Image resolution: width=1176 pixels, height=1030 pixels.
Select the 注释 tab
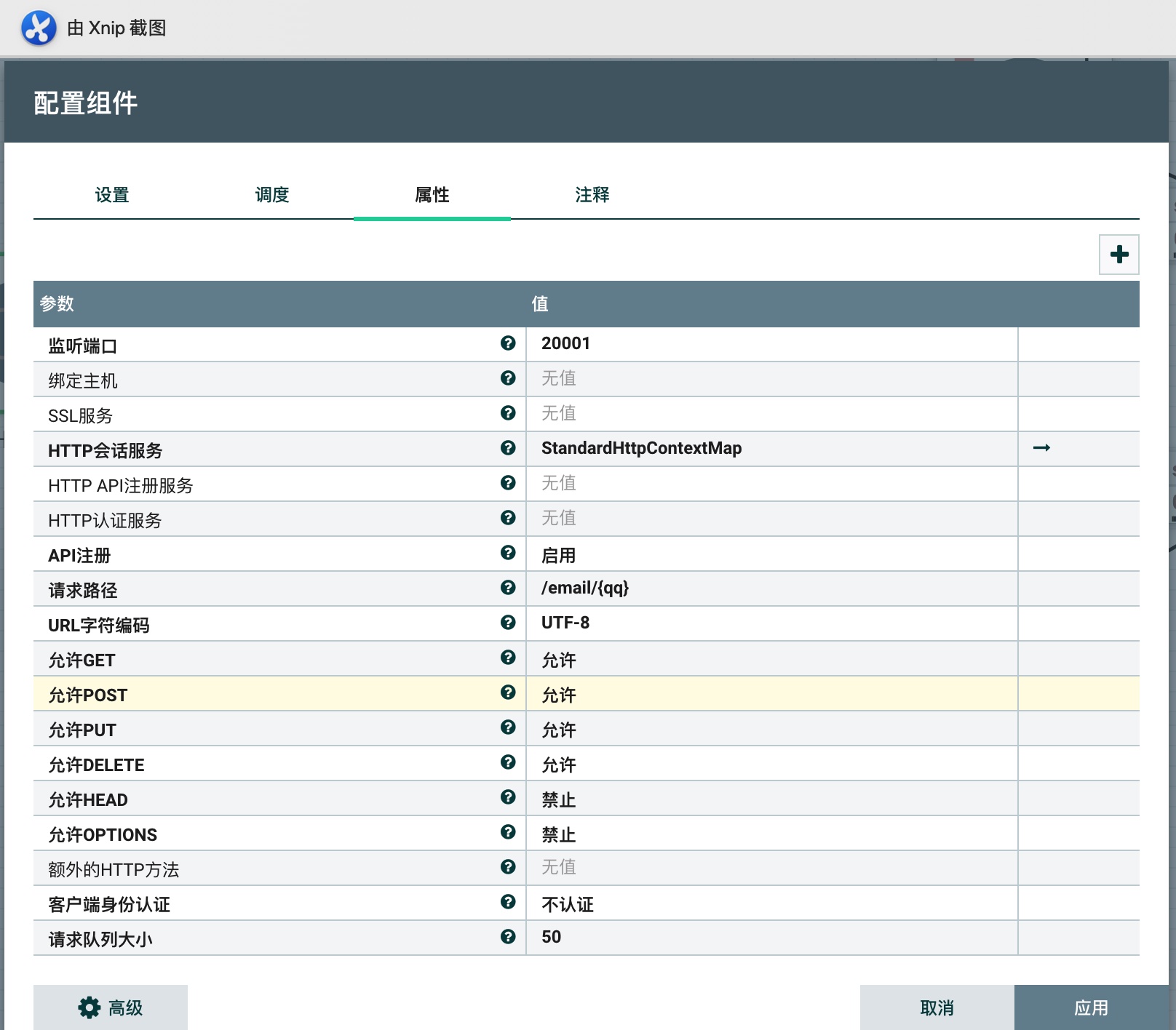click(592, 195)
